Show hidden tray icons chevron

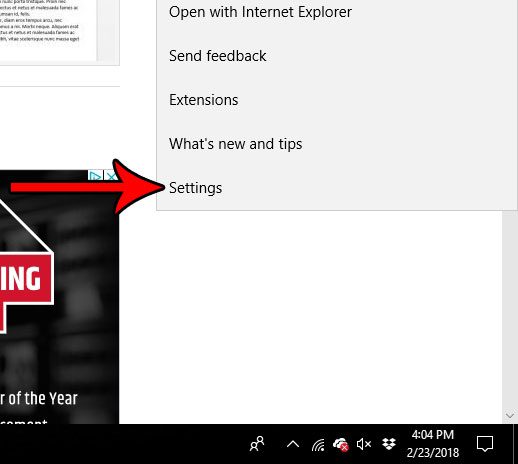tap(293, 444)
